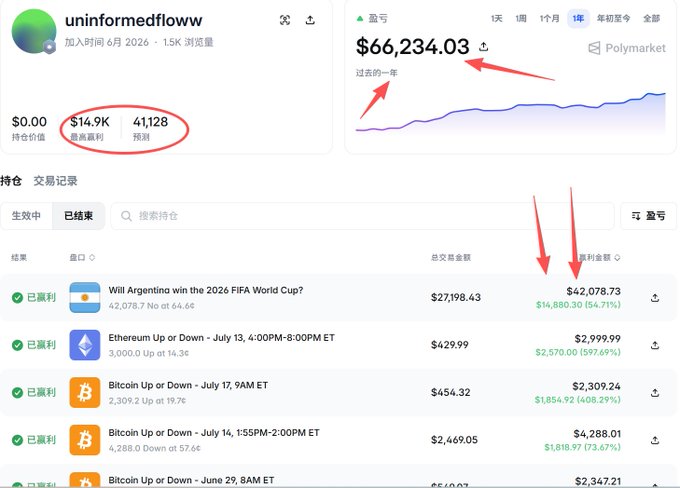Share the $66,234.03 profit figure
This screenshot has height=488, width=680.
(484, 46)
